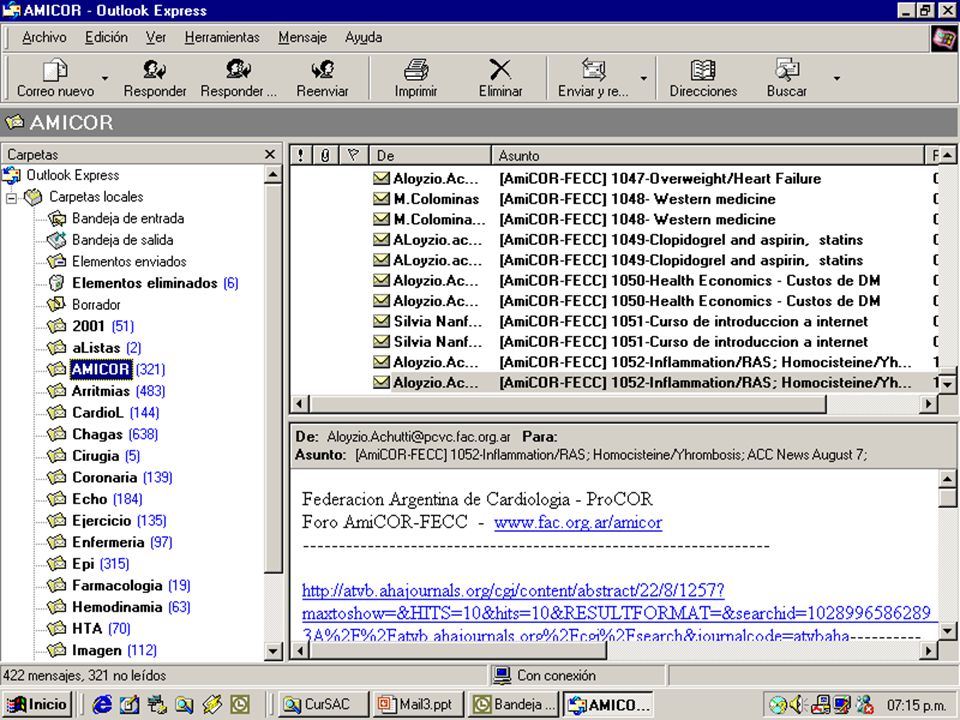Click the Inicio start button
Image resolution: width=960 pixels, height=720 pixels.
[38, 705]
